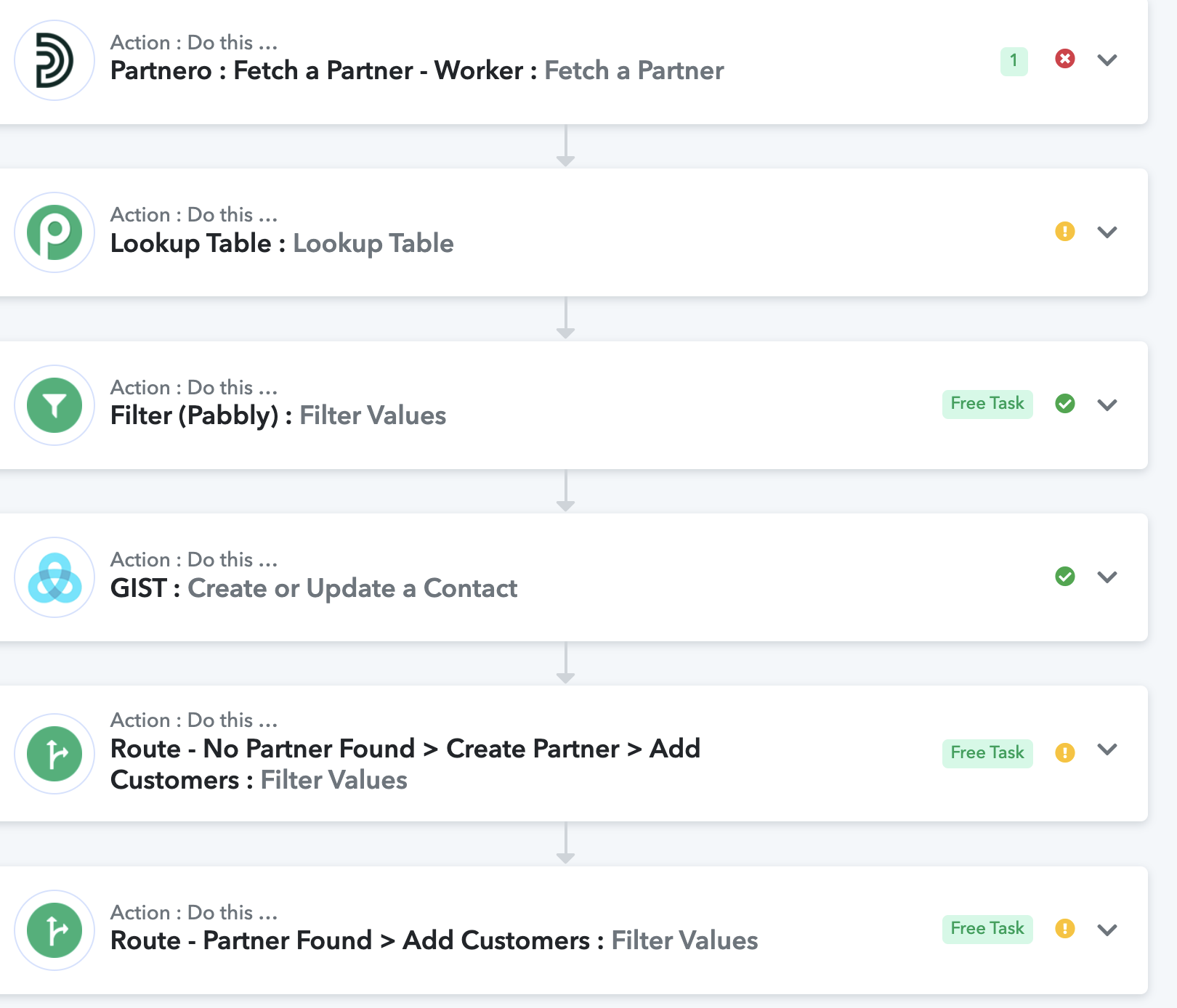Click the No Partner Found router icon
This screenshot has height=1008, width=1177.
pos(54,754)
